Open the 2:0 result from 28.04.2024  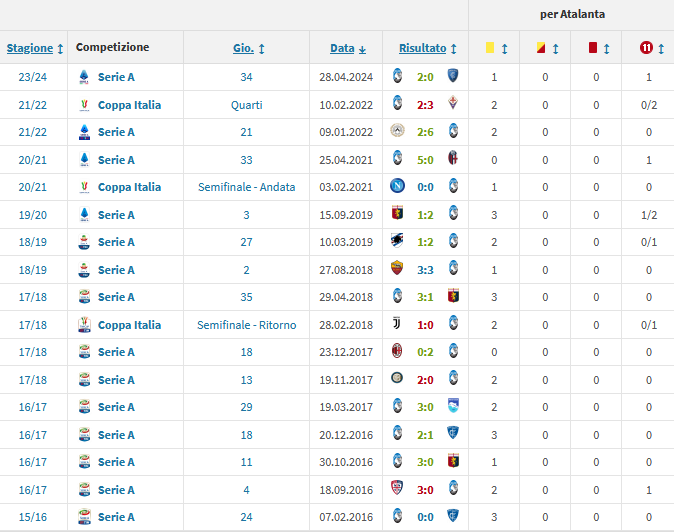(x=425, y=77)
